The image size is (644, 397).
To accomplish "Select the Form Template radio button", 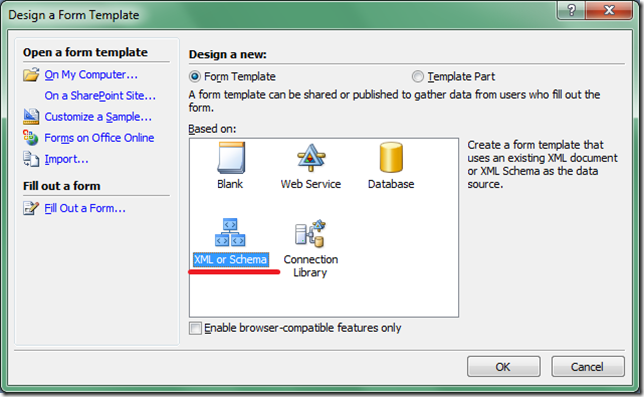I will point(195,77).
